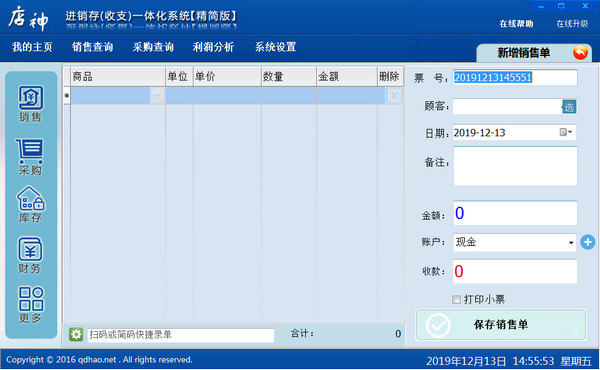Open the 在线升级 link
This screenshot has height=370, width=600.
572,24
